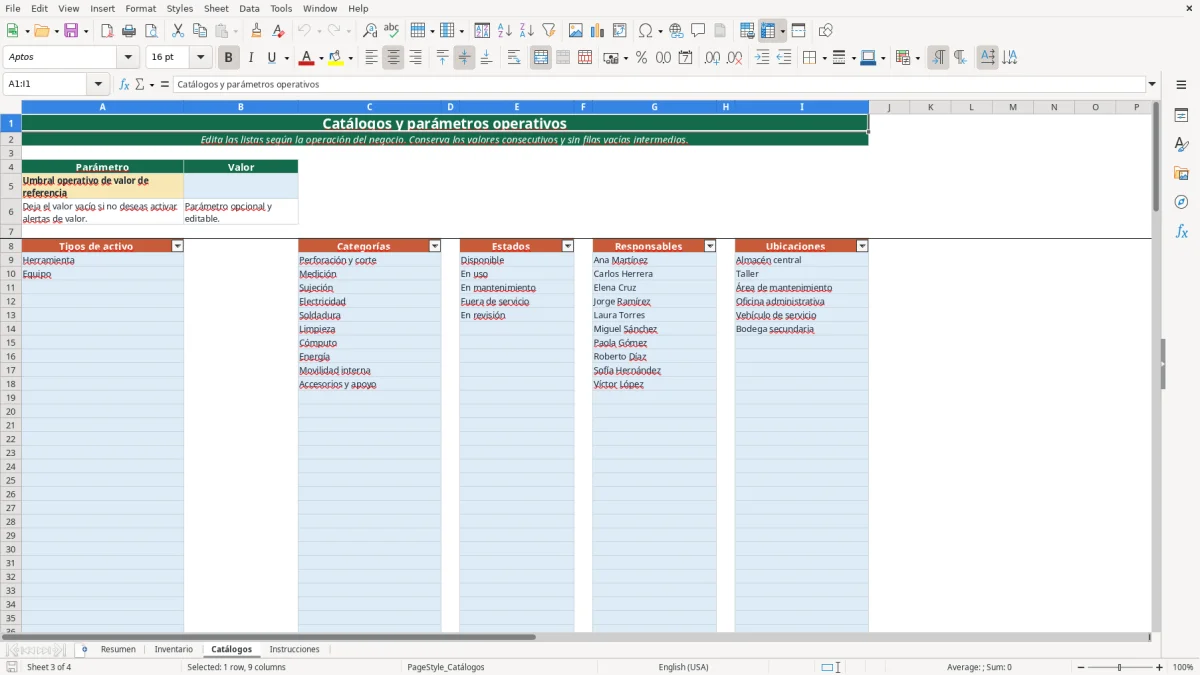Viewport: 1200px width, 675px height.
Task: Open the Categorías filter dropdown
Action: (x=435, y=246)
